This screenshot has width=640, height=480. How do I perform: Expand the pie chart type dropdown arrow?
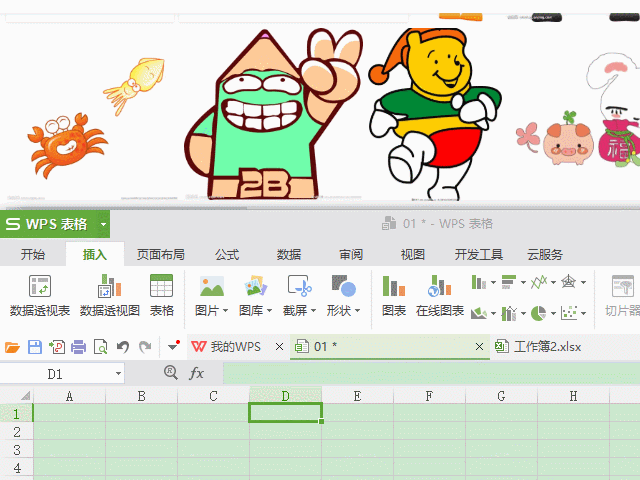pyautogui.click(x=553, y=313)
